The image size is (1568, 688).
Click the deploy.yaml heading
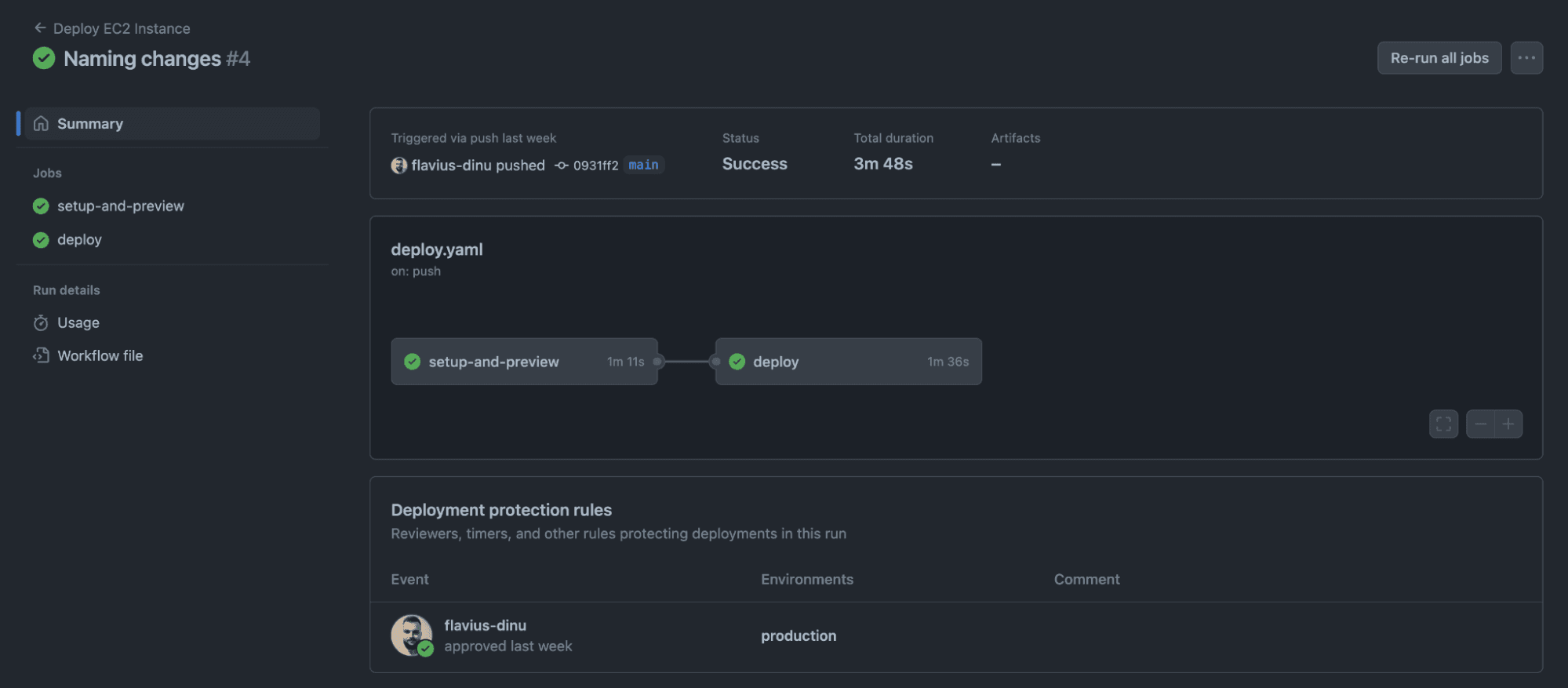tap(437, 249)
